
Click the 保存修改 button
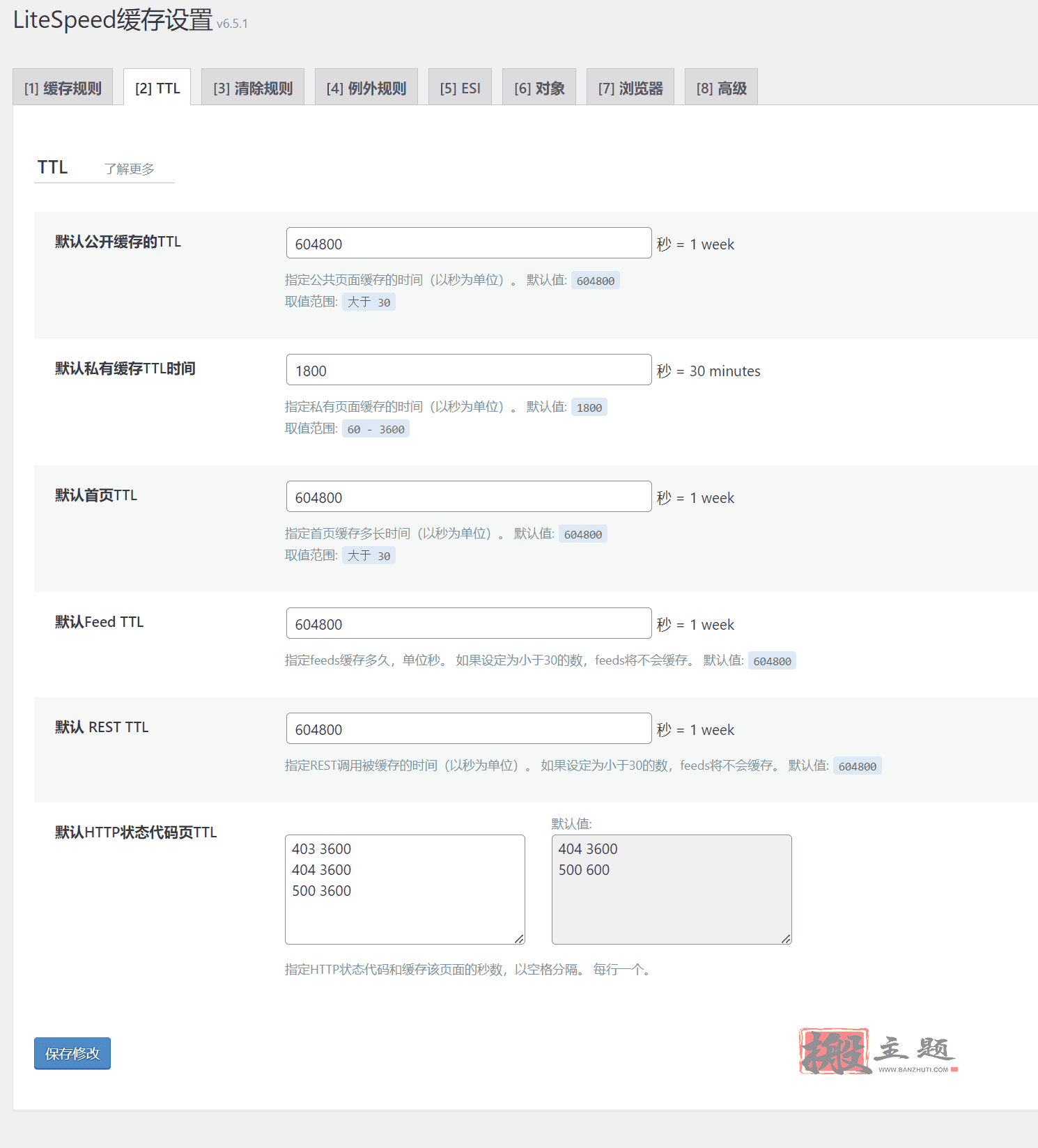click(72, 1053)
